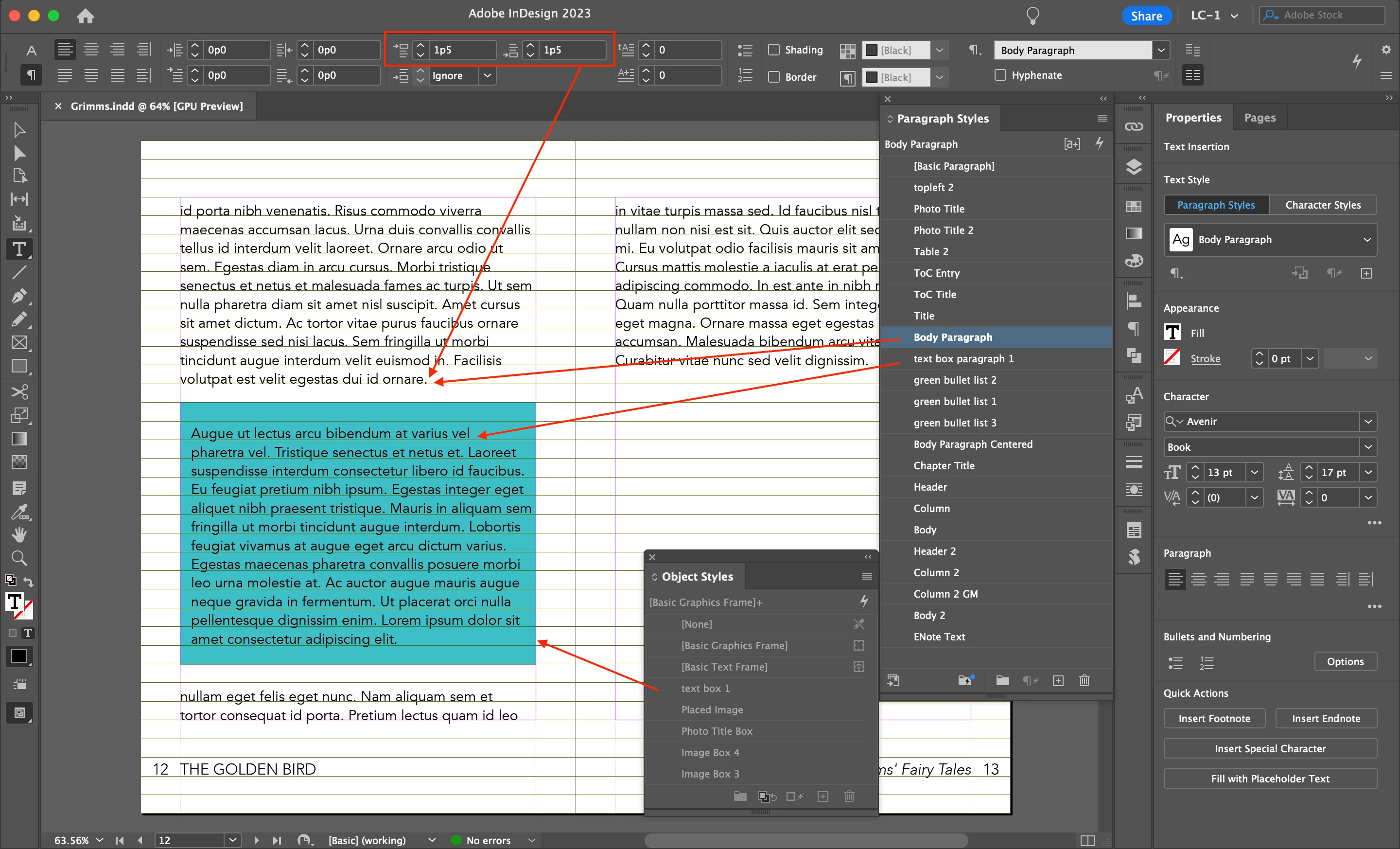Choose the Hand tool
This screenshot has width=1400, height=849.
(x=19, y=534)
